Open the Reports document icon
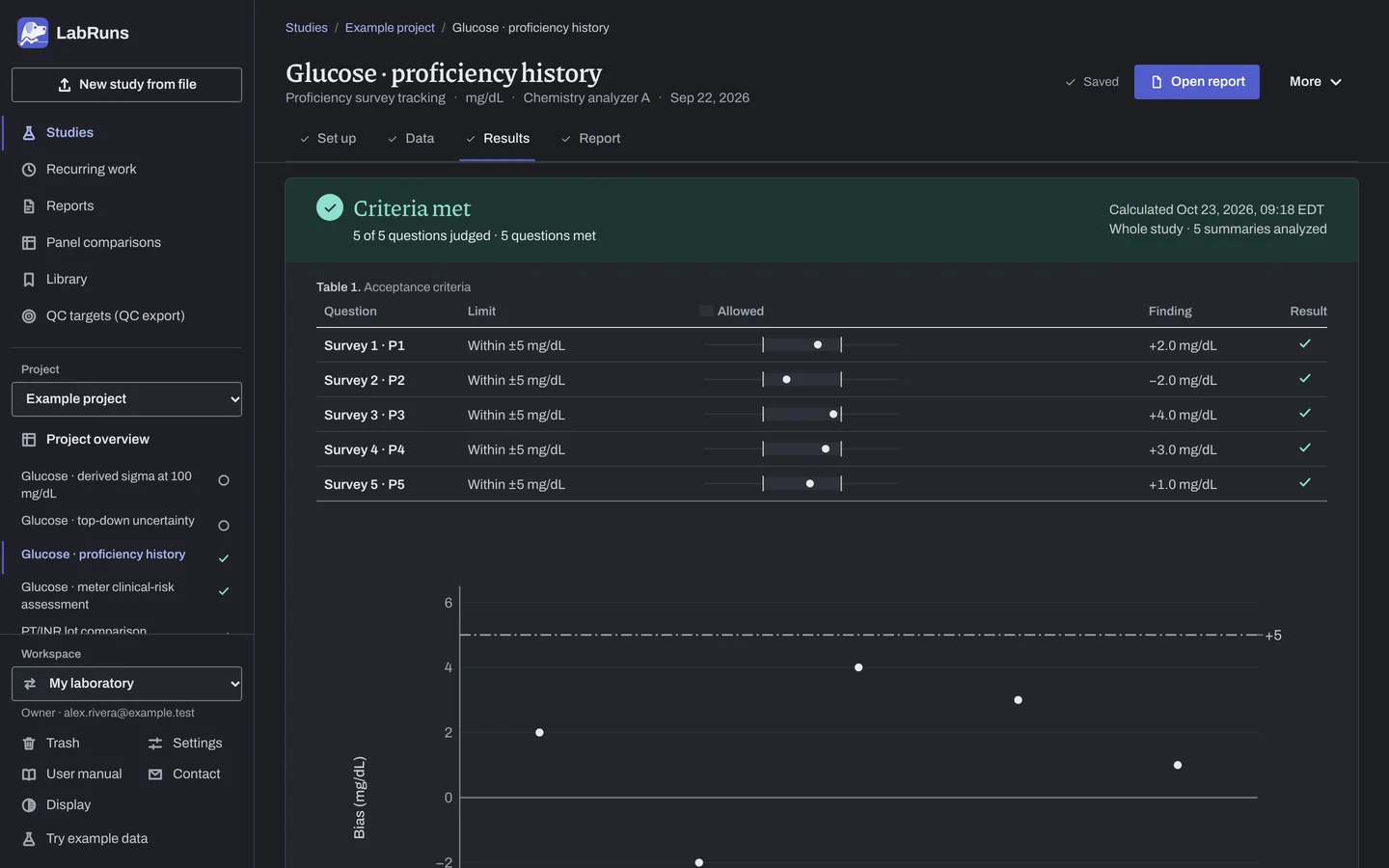Image resolution: width=1389 pixels, height=868 pixels. pyautogui.click(x=29, y=206)
